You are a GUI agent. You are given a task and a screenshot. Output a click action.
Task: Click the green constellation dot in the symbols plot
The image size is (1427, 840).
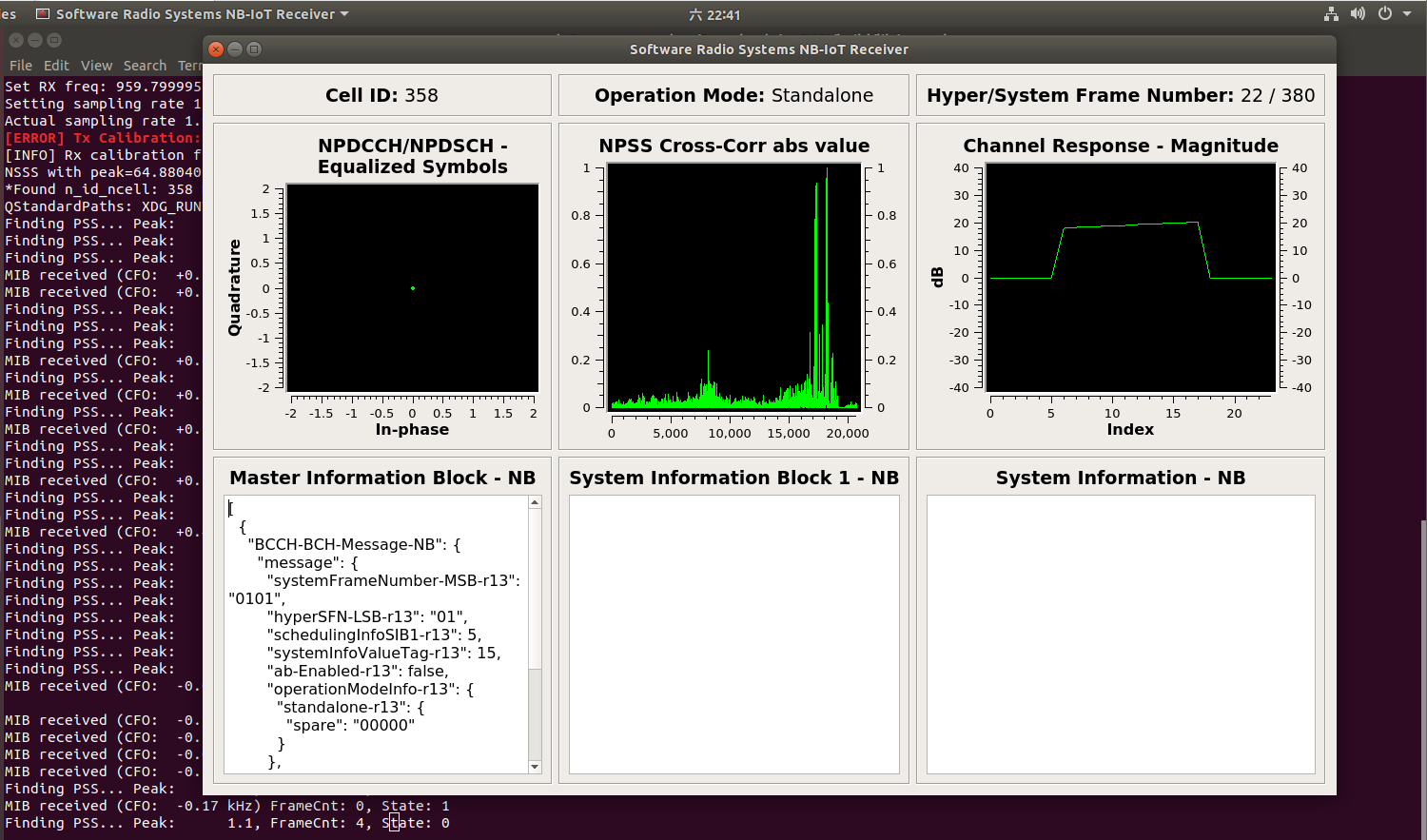pos(413,288)
